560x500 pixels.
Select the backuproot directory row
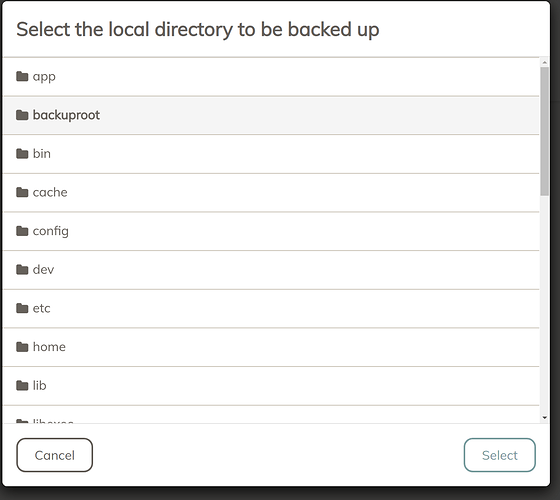click(x=271, y=115)
